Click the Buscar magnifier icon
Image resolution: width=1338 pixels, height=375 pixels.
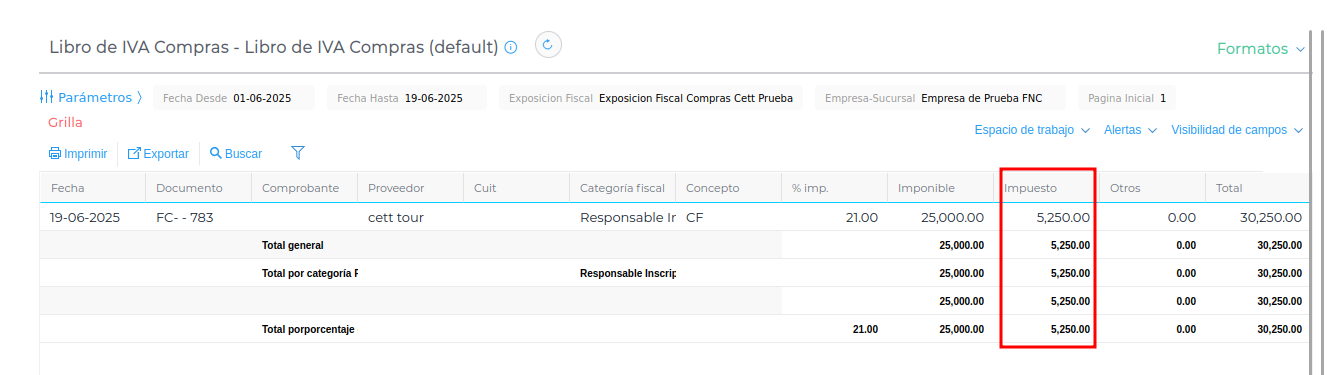coord(215,153)
